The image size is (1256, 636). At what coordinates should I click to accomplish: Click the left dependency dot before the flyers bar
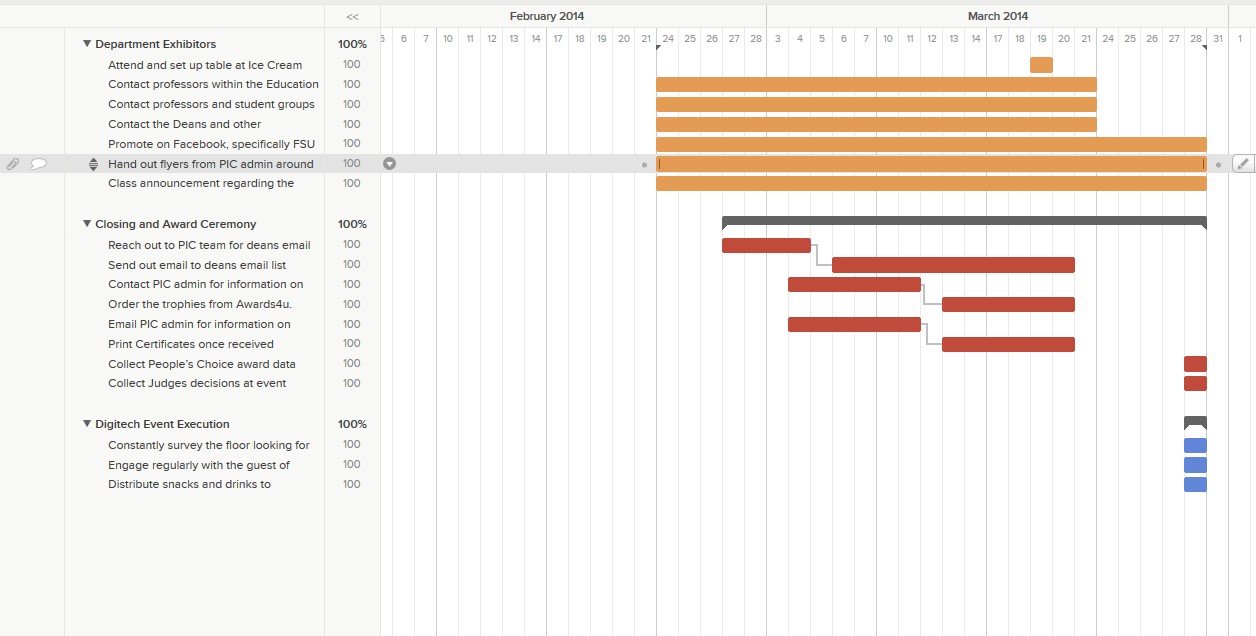click(x=644, y=164)
